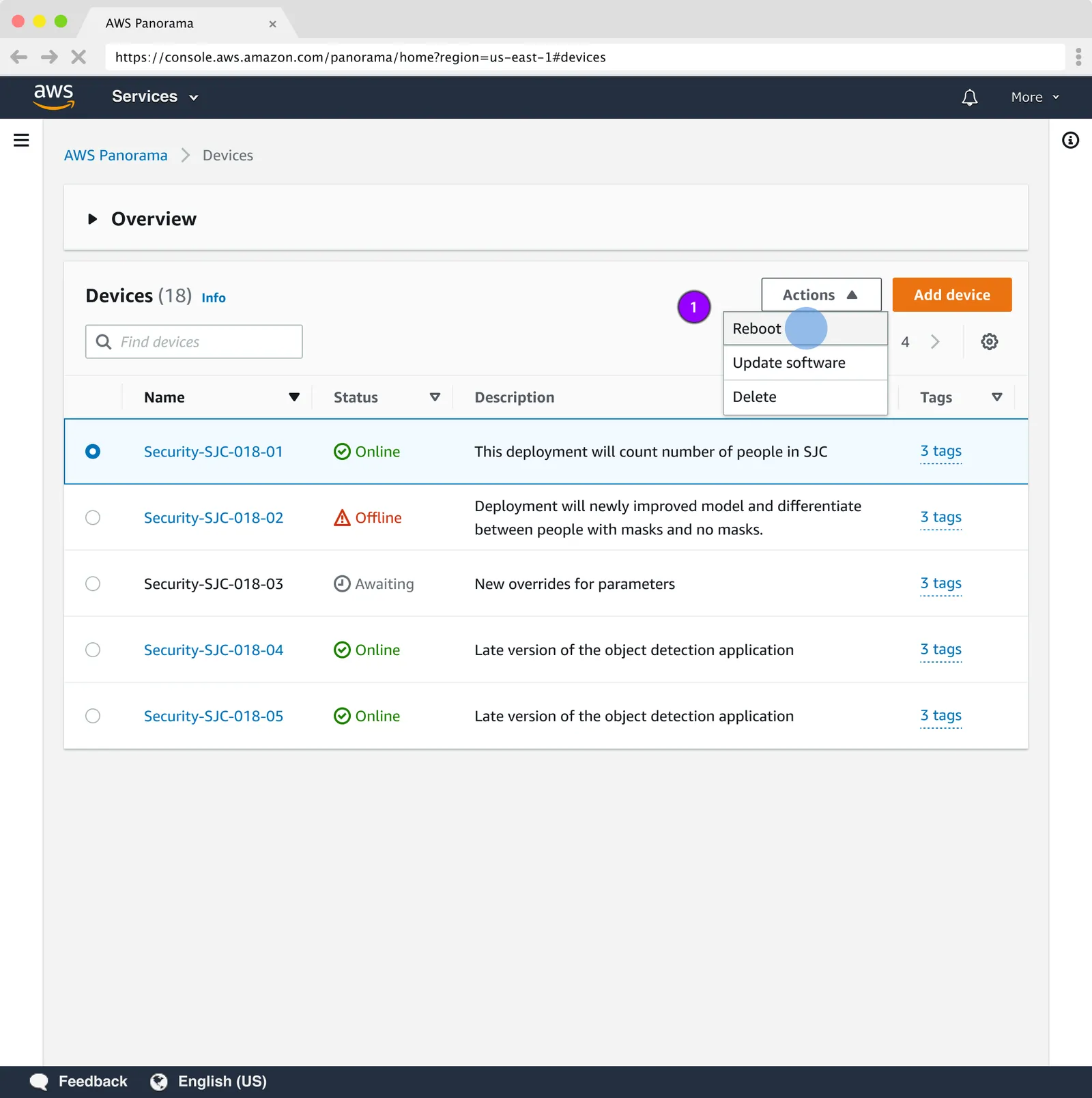The height and width of the screenshot is (1098, 1092).
Task: Stop the page loading in the browser
Action: [78, 57]
